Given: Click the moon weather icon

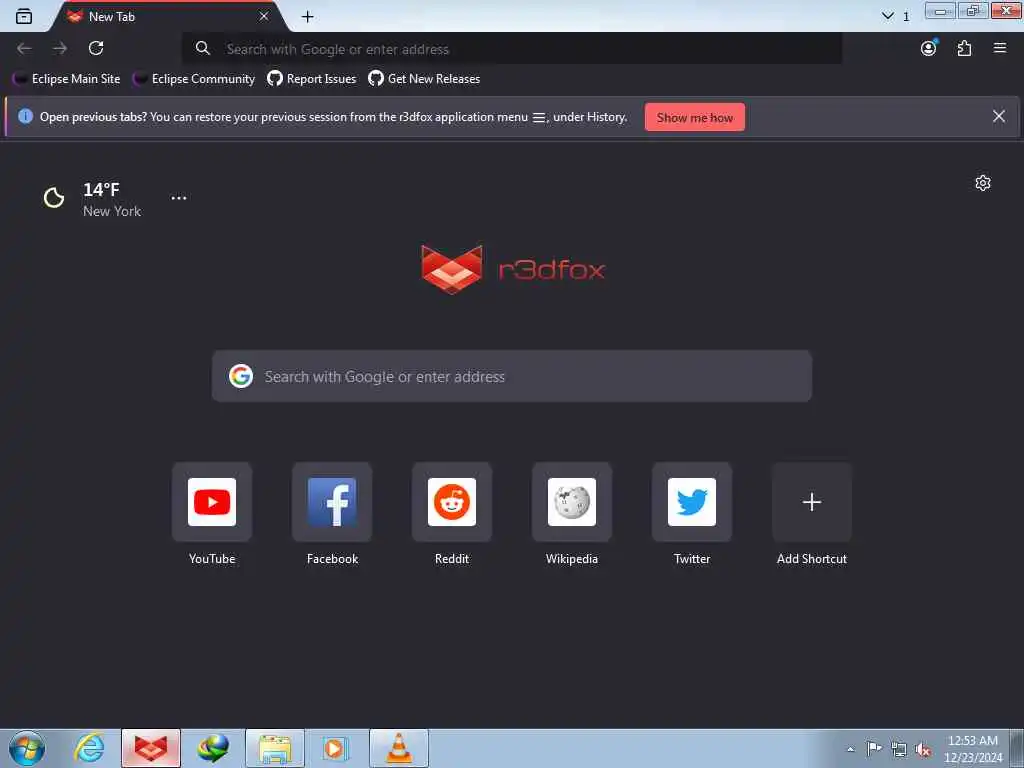Looking at the screenshot, I should pos(54,198).
